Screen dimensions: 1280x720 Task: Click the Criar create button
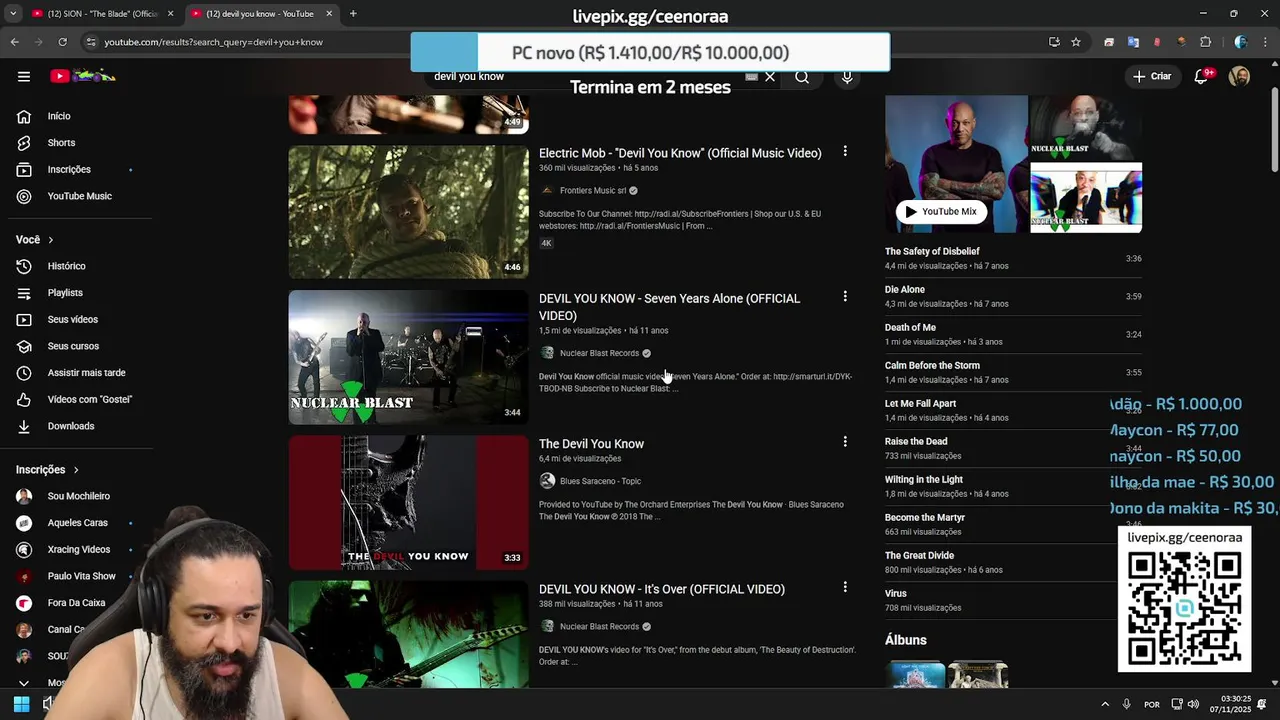[x=1151, y=76]
